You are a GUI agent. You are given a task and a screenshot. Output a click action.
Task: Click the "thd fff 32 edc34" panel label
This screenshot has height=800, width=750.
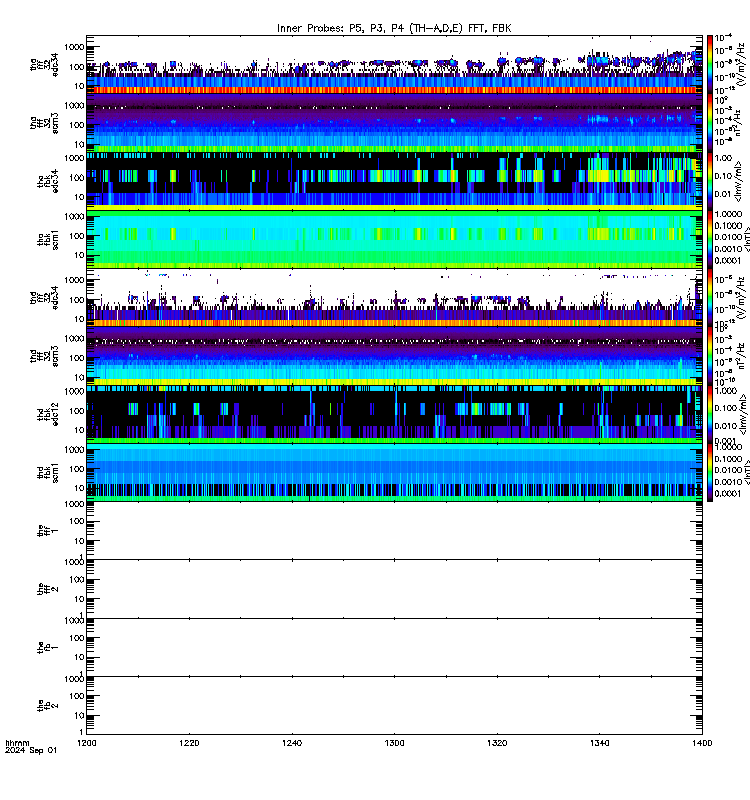(x=44, y=297)
